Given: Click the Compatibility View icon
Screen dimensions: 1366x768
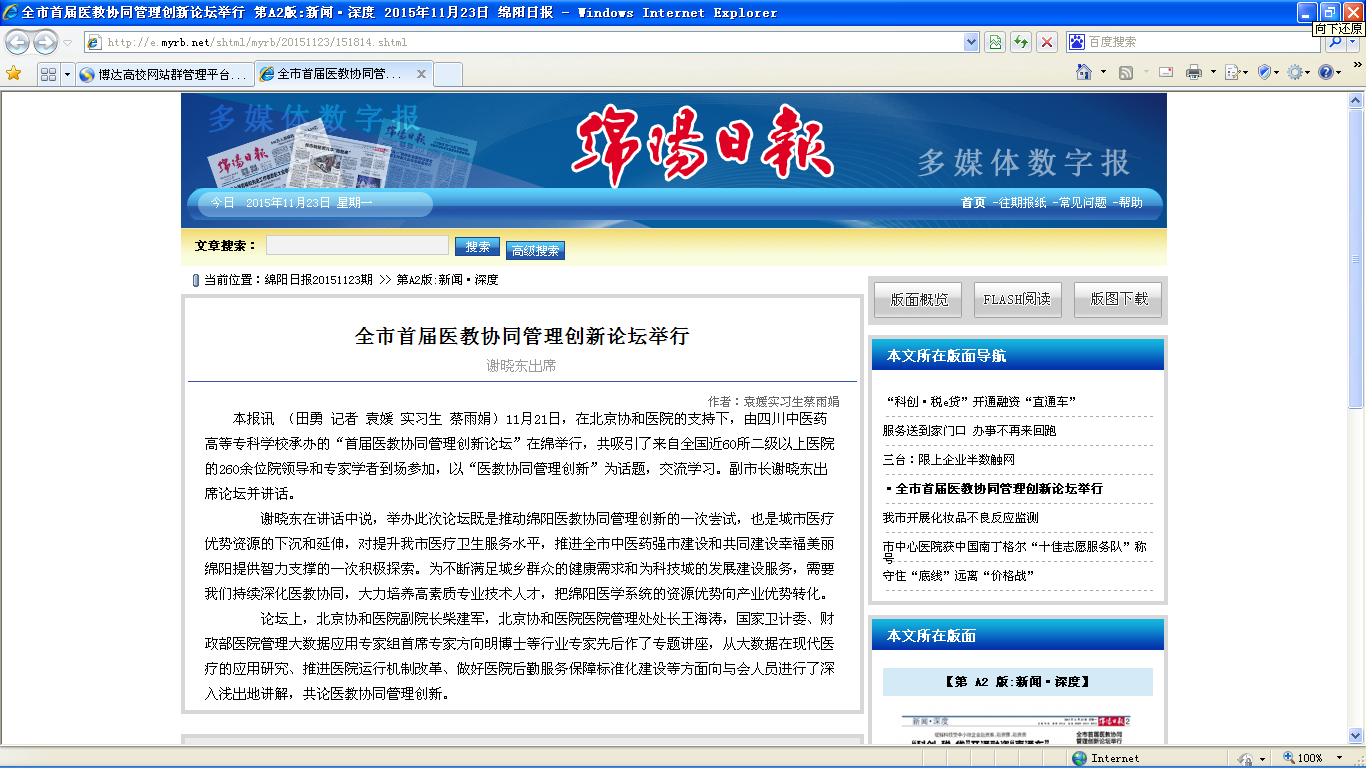Looking at the screenshot, I should pos(994,42).
